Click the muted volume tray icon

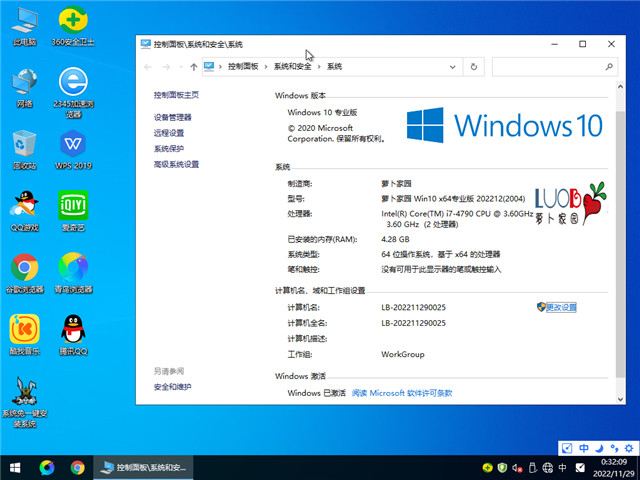517,468
